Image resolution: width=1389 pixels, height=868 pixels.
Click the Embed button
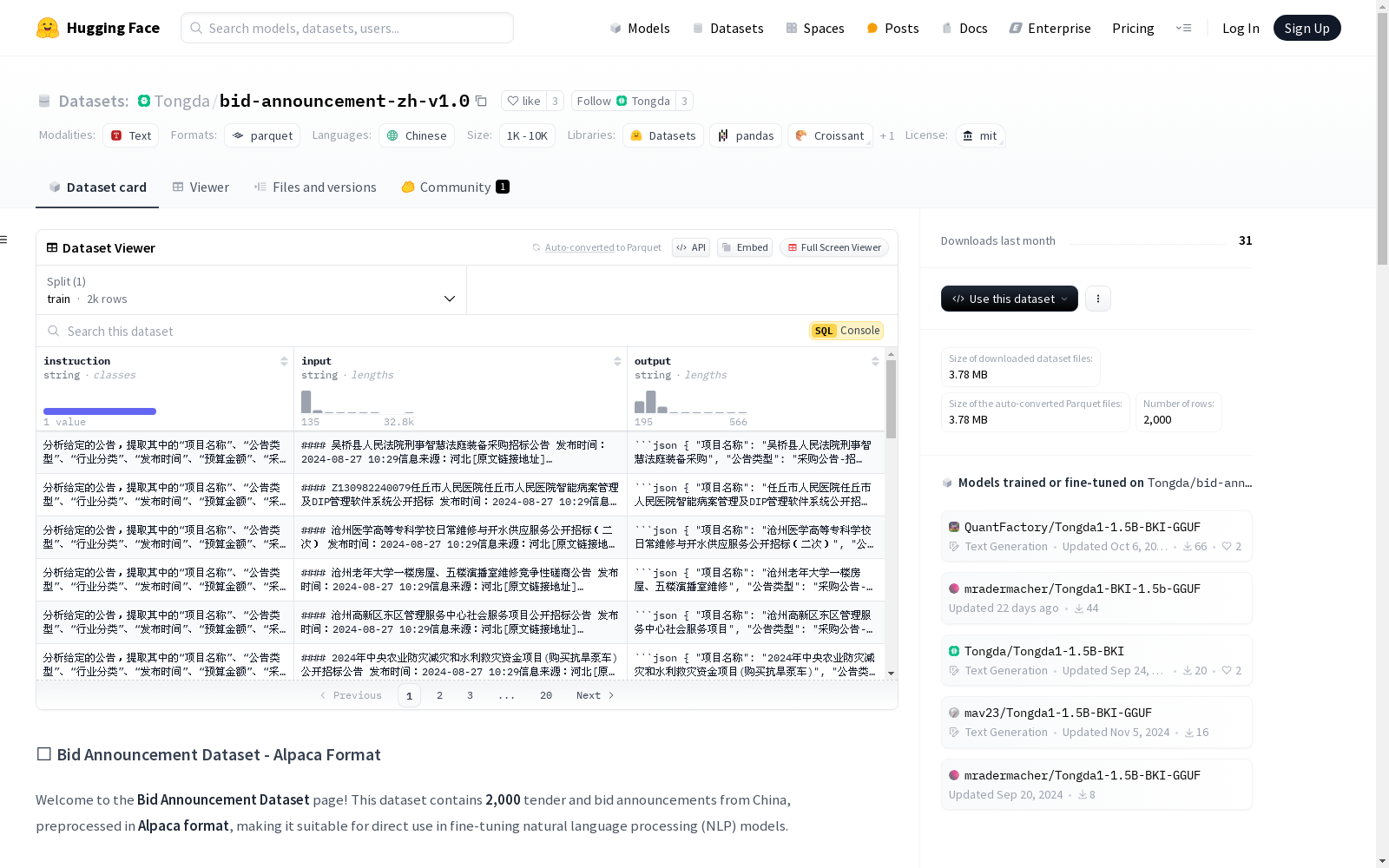click(x=745, y=247)
